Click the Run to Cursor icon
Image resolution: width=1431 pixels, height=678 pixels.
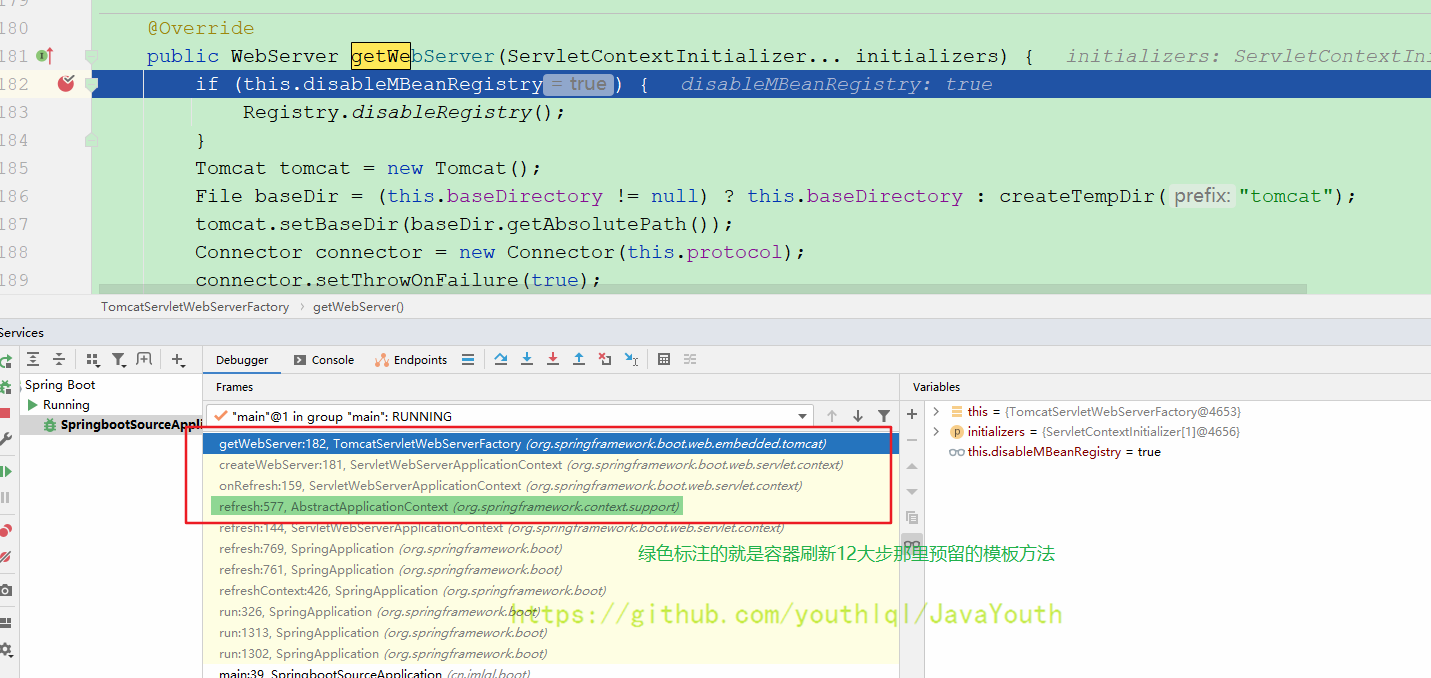click(631, 360)
